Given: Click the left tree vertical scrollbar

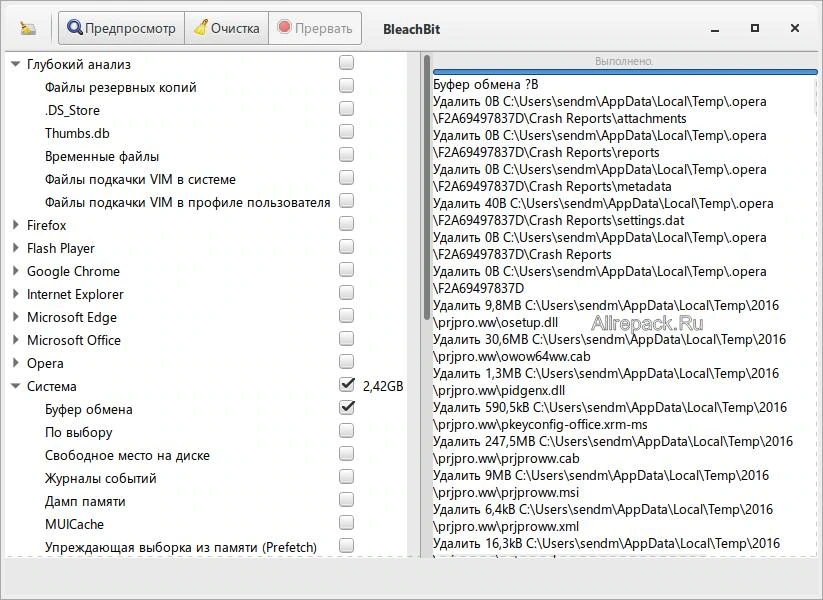Looking at the screenshot, I should pyautogui.click(x=427, y=187).
